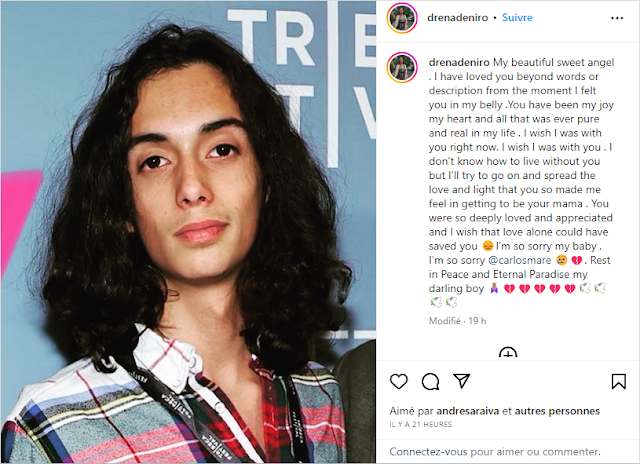The width and height of the screenshot is (640, 464).
Task: Click the caption profile avatar
Action: pos(402,67)
